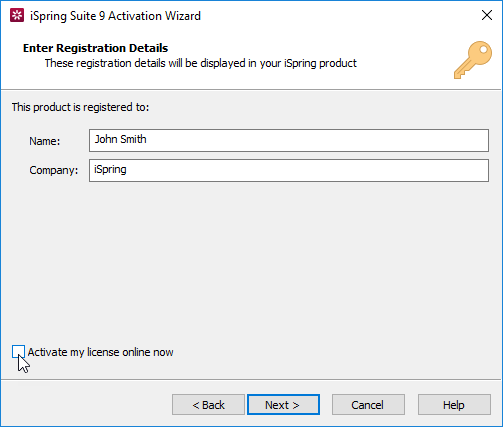Focus the Company field containing iSpring

pyautogui.click(x=289, y=170)
